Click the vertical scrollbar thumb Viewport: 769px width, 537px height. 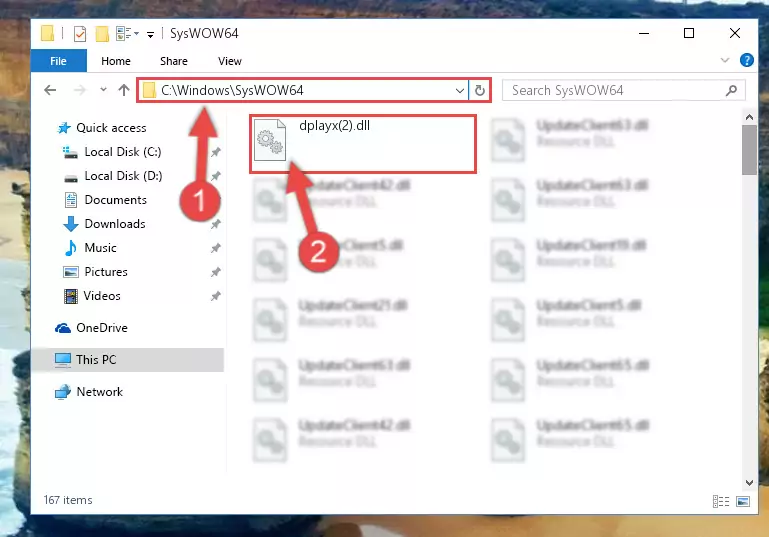point(749,150)
